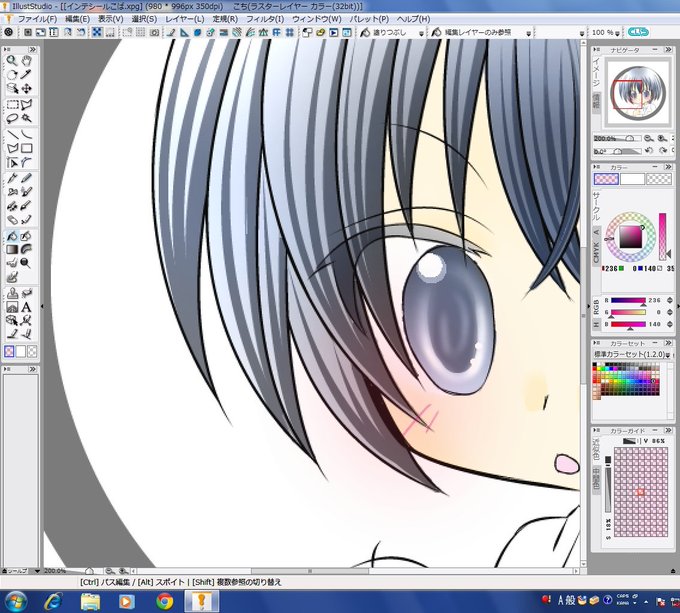Select the Stamp tool
Image resolution: width=680 pixels, height=613 pixels.
pyautogui.click(x=12, y=293)
